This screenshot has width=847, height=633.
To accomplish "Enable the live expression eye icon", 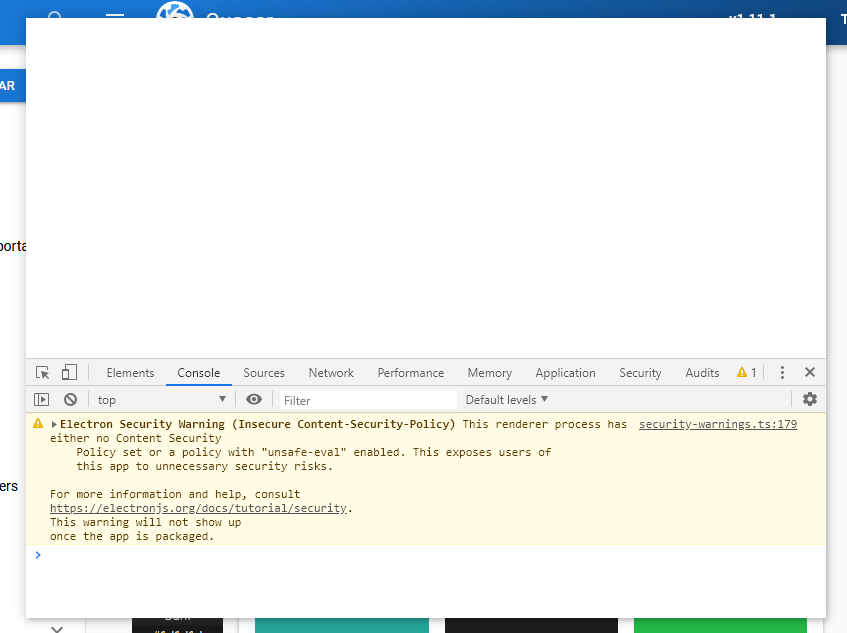I will [x=254, y=398].
